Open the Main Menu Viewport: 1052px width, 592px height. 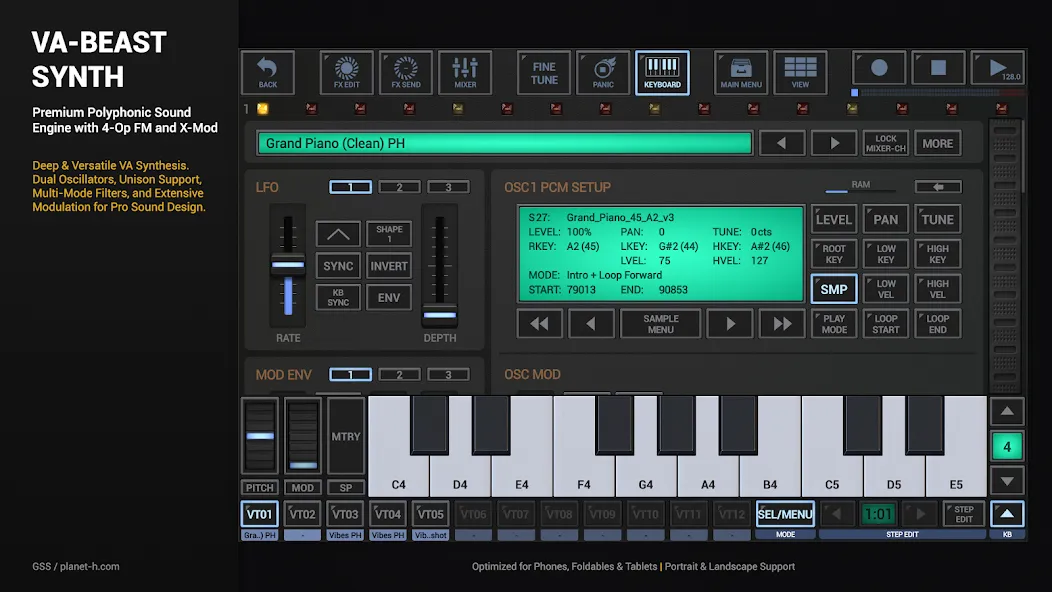[741, 72]
